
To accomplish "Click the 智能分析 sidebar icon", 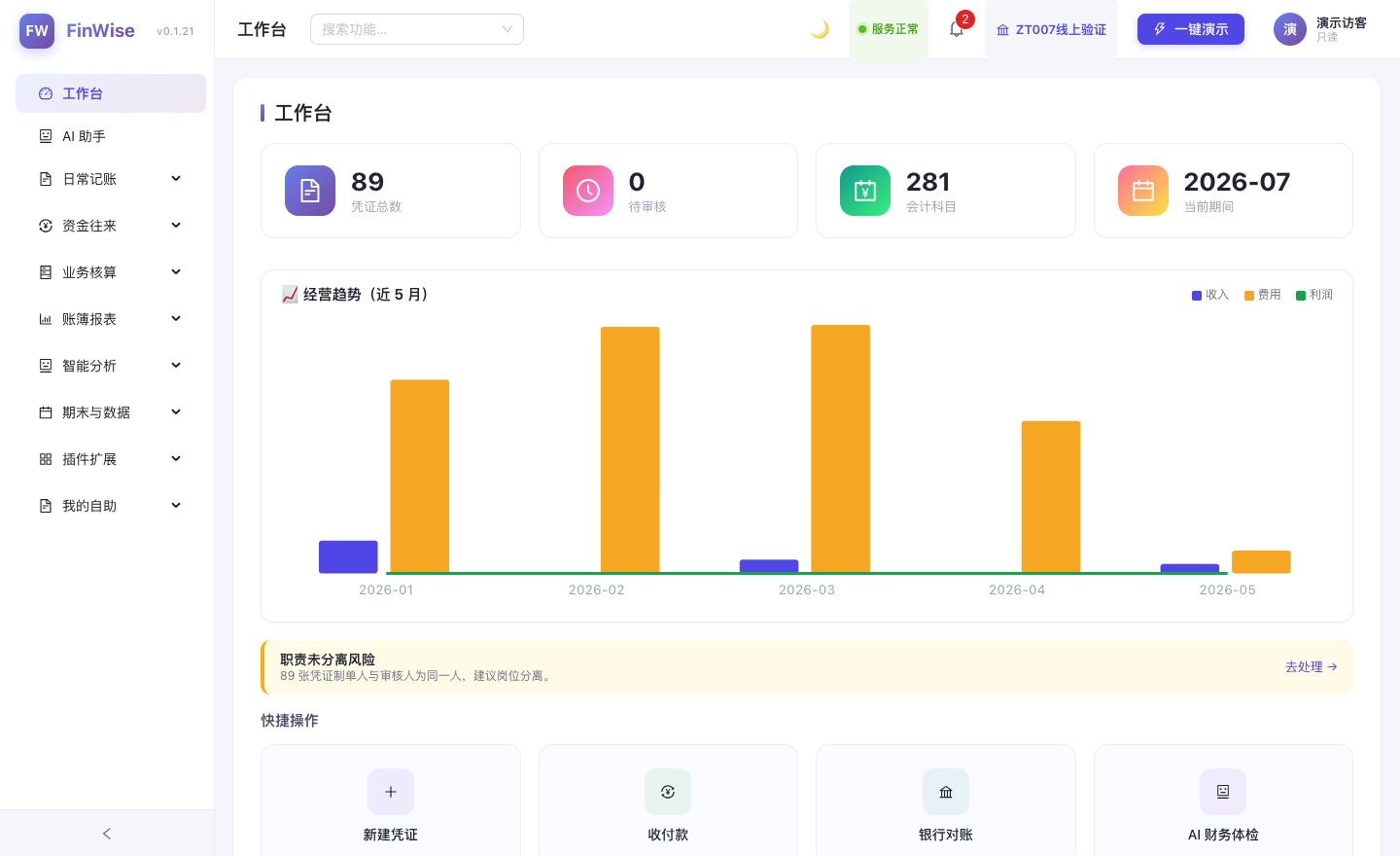I will point(46,366).
